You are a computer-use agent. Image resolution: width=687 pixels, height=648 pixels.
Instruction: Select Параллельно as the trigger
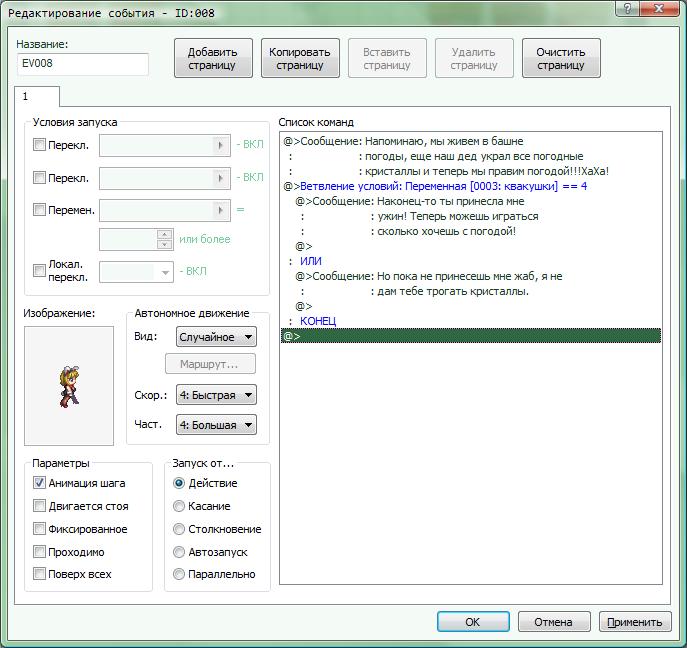pyautogui.click(x=180, y=575)
